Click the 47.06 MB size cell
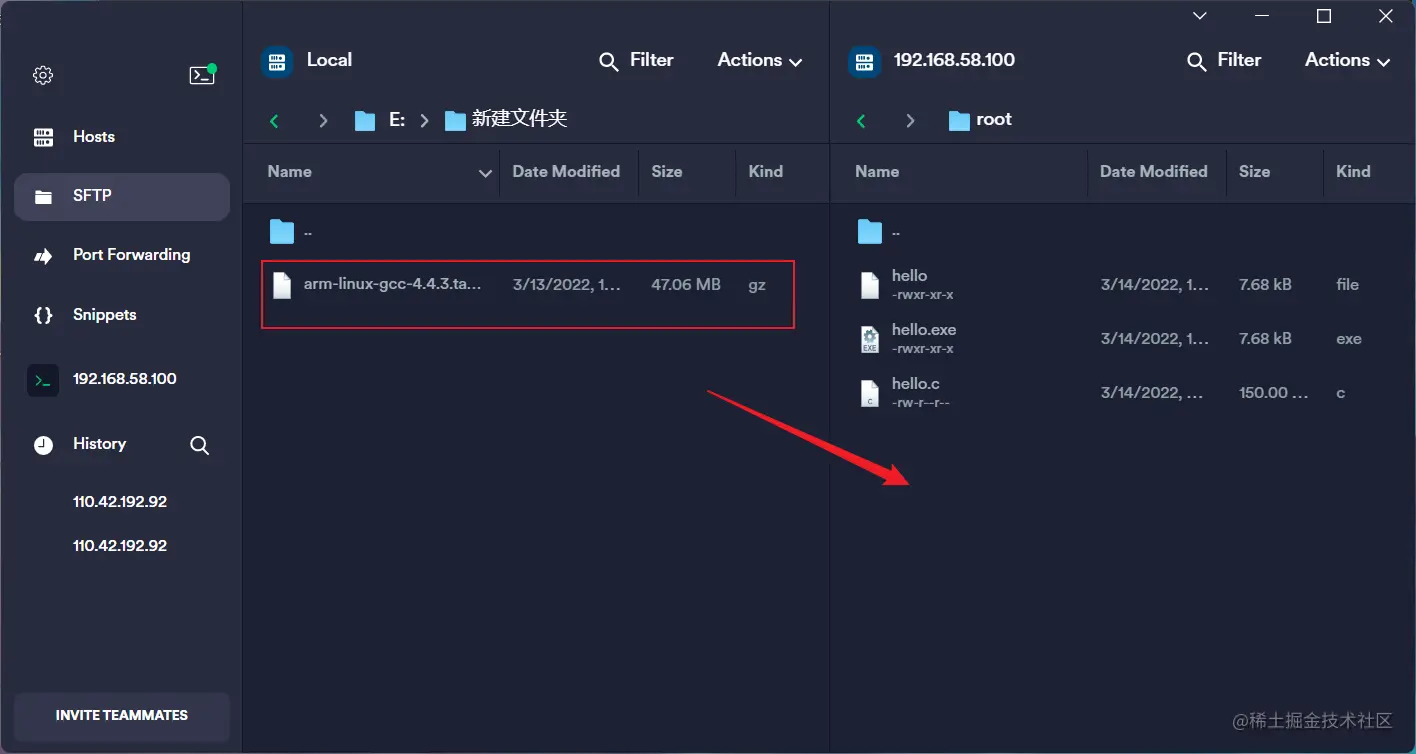 point(686,285)
